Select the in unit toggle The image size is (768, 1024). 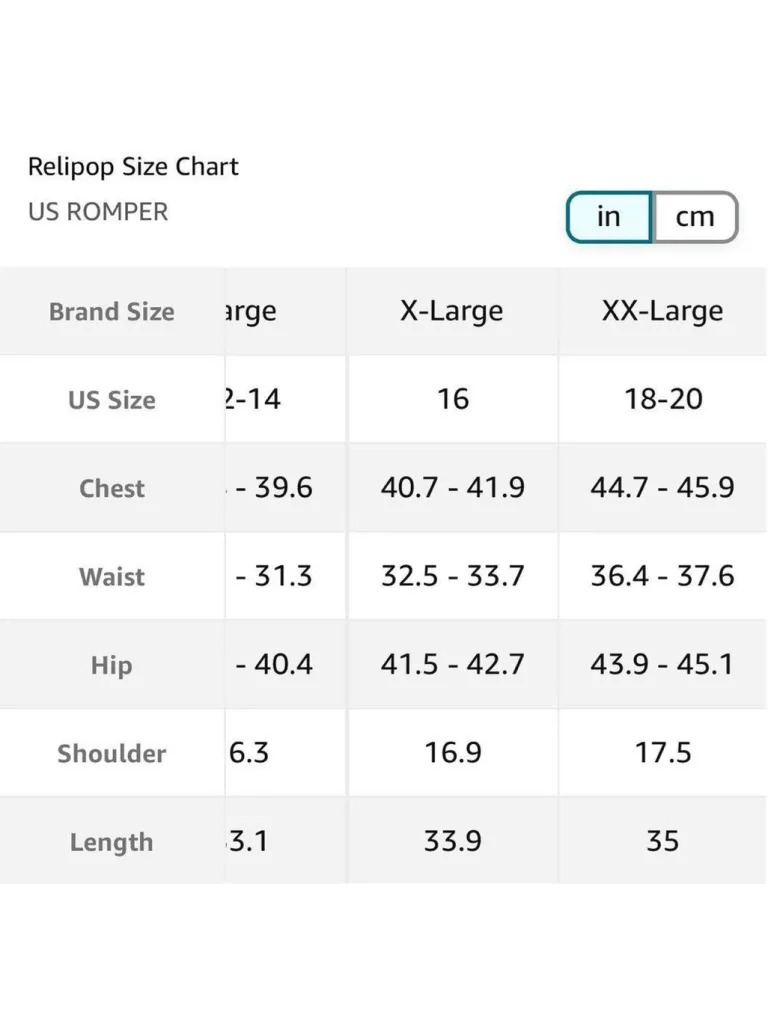(609, 217)
